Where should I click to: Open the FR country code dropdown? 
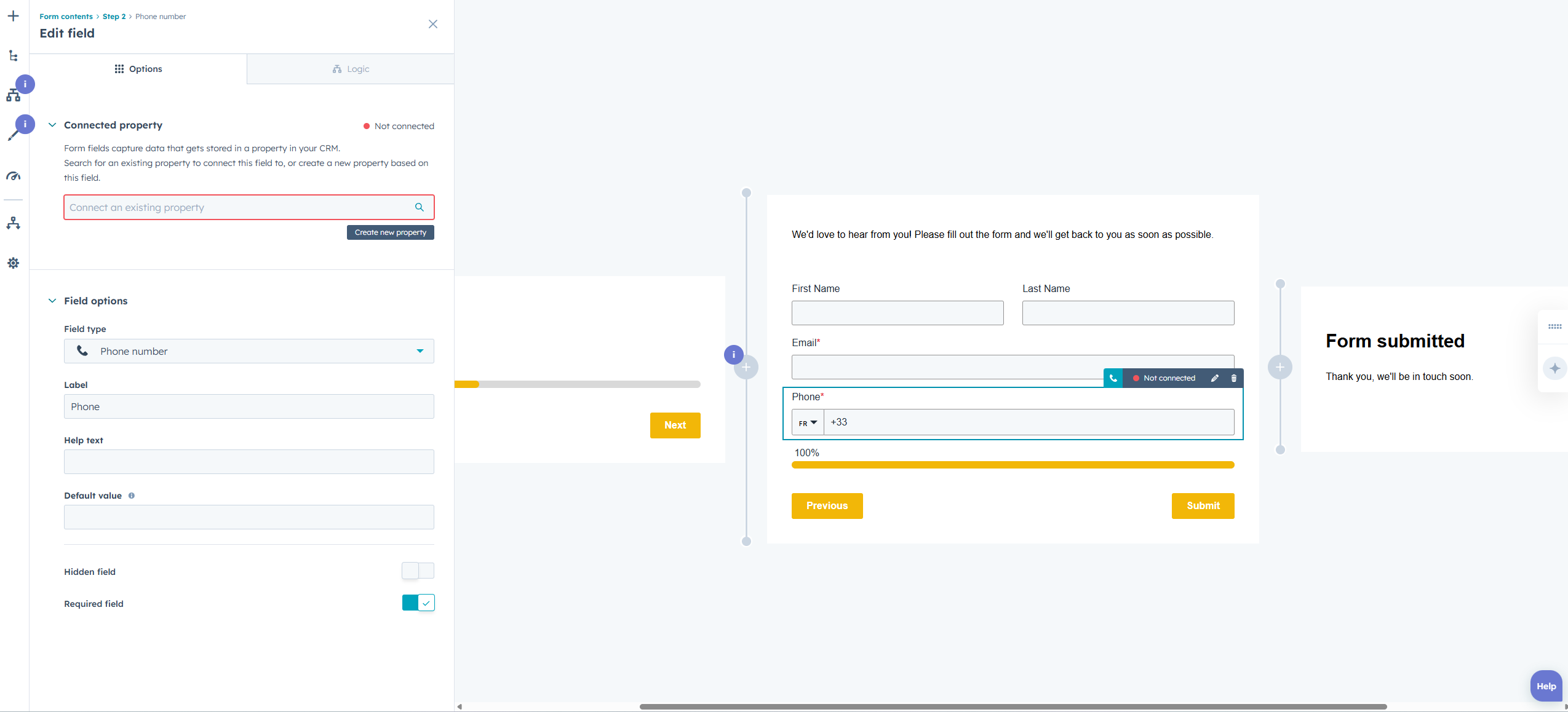tap(807, 422)
